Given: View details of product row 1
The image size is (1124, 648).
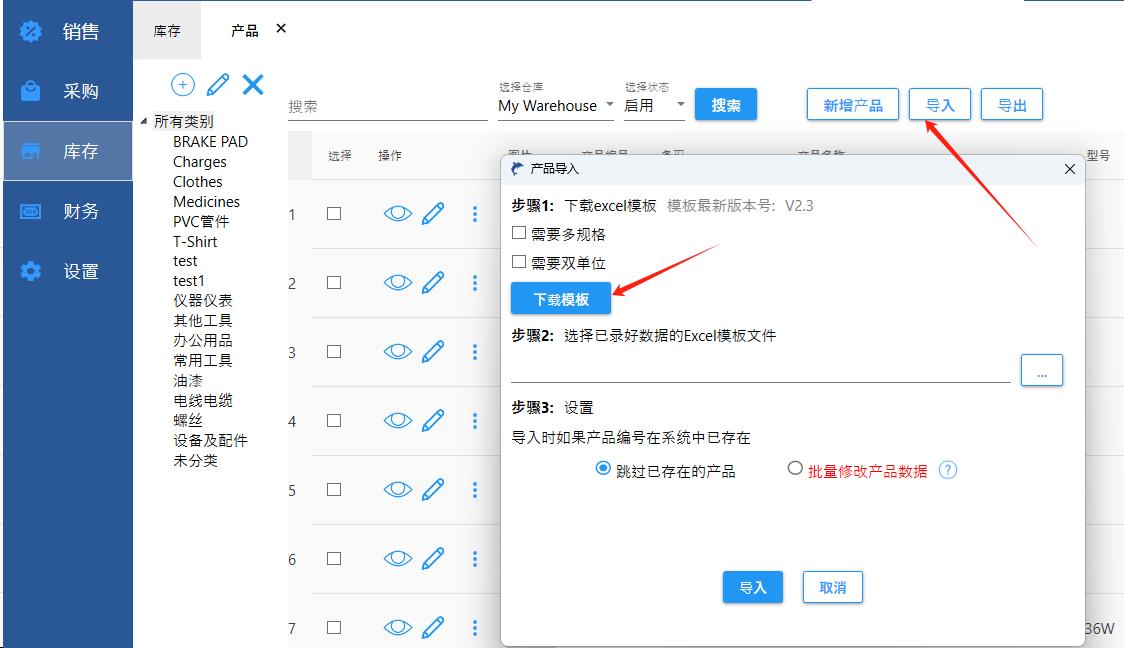Looking at the screenshot, I should [x=398, y=213].
